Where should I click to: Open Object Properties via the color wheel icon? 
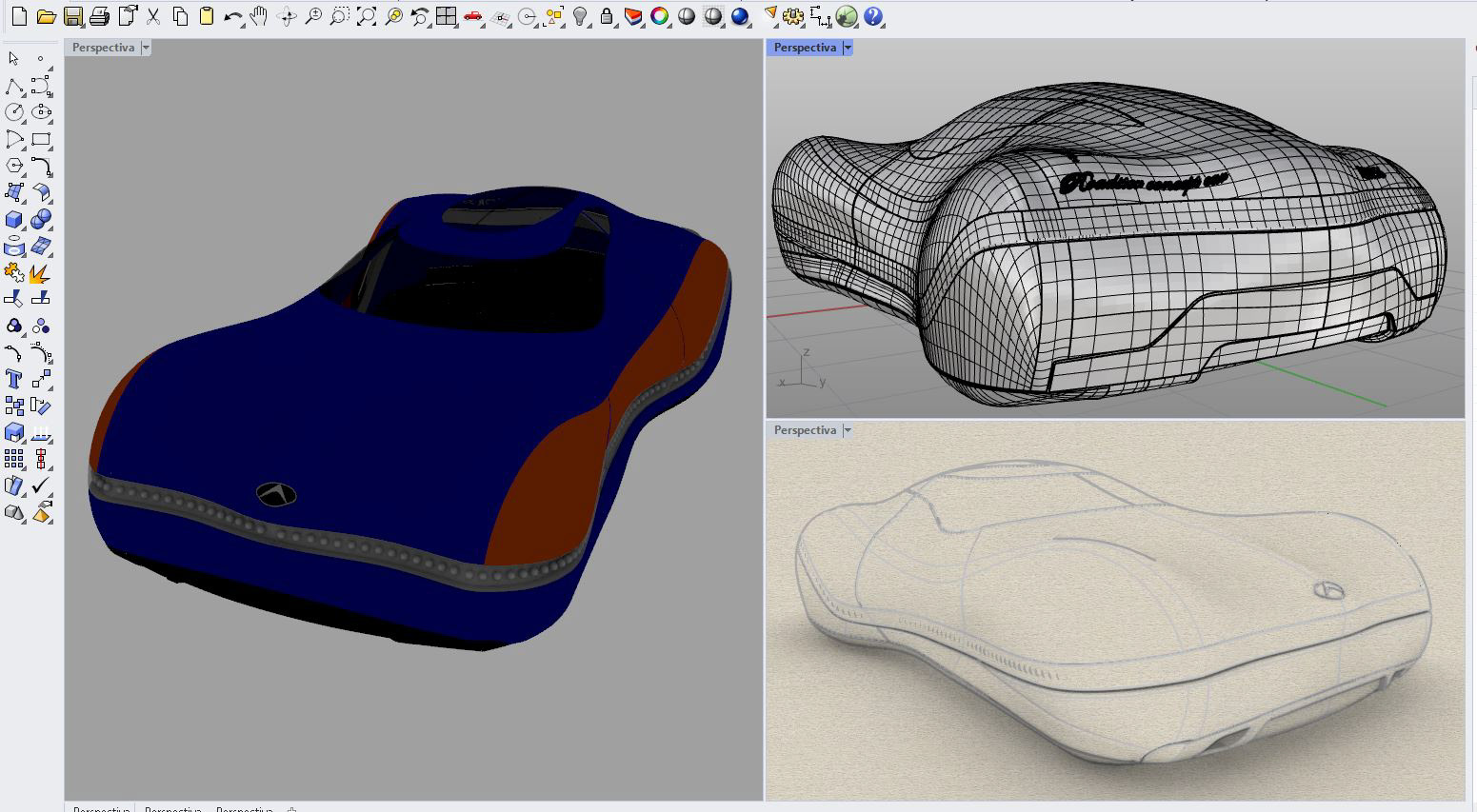659,16
